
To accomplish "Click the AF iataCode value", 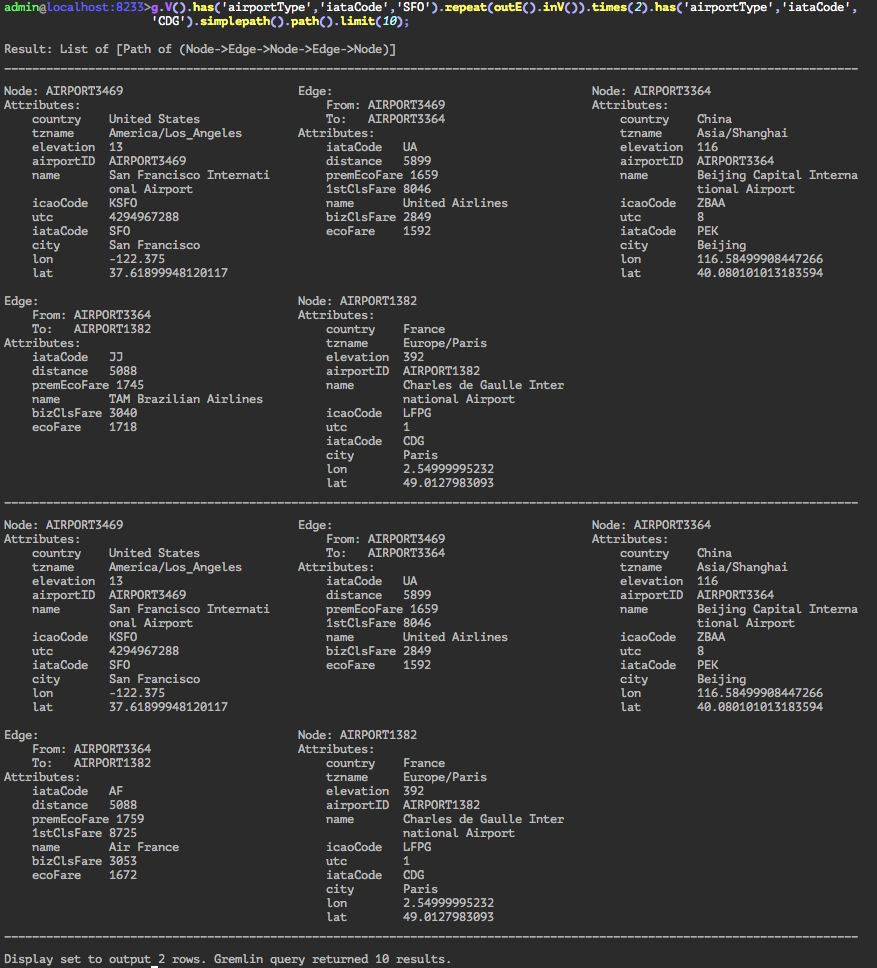I will 116,791.
